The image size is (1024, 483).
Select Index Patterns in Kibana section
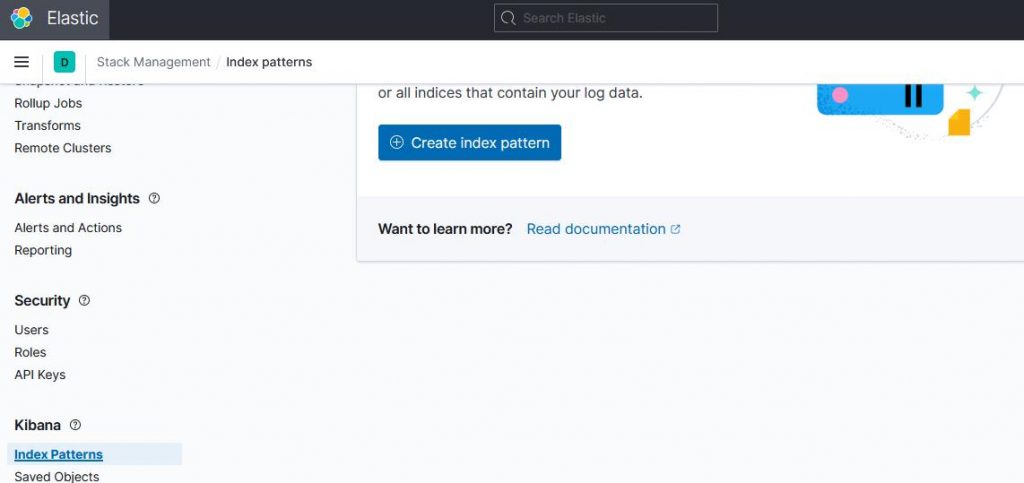59,454
